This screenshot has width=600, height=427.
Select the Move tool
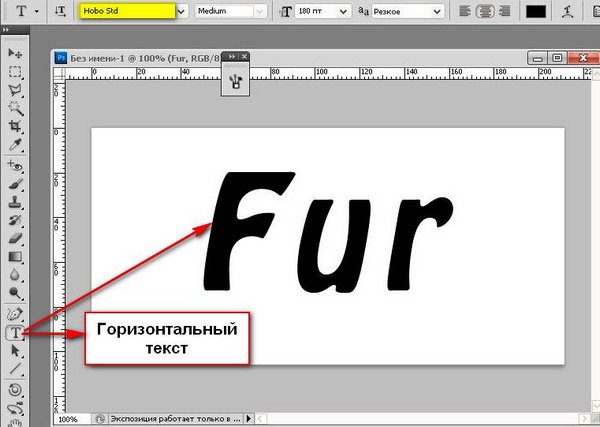15,53
